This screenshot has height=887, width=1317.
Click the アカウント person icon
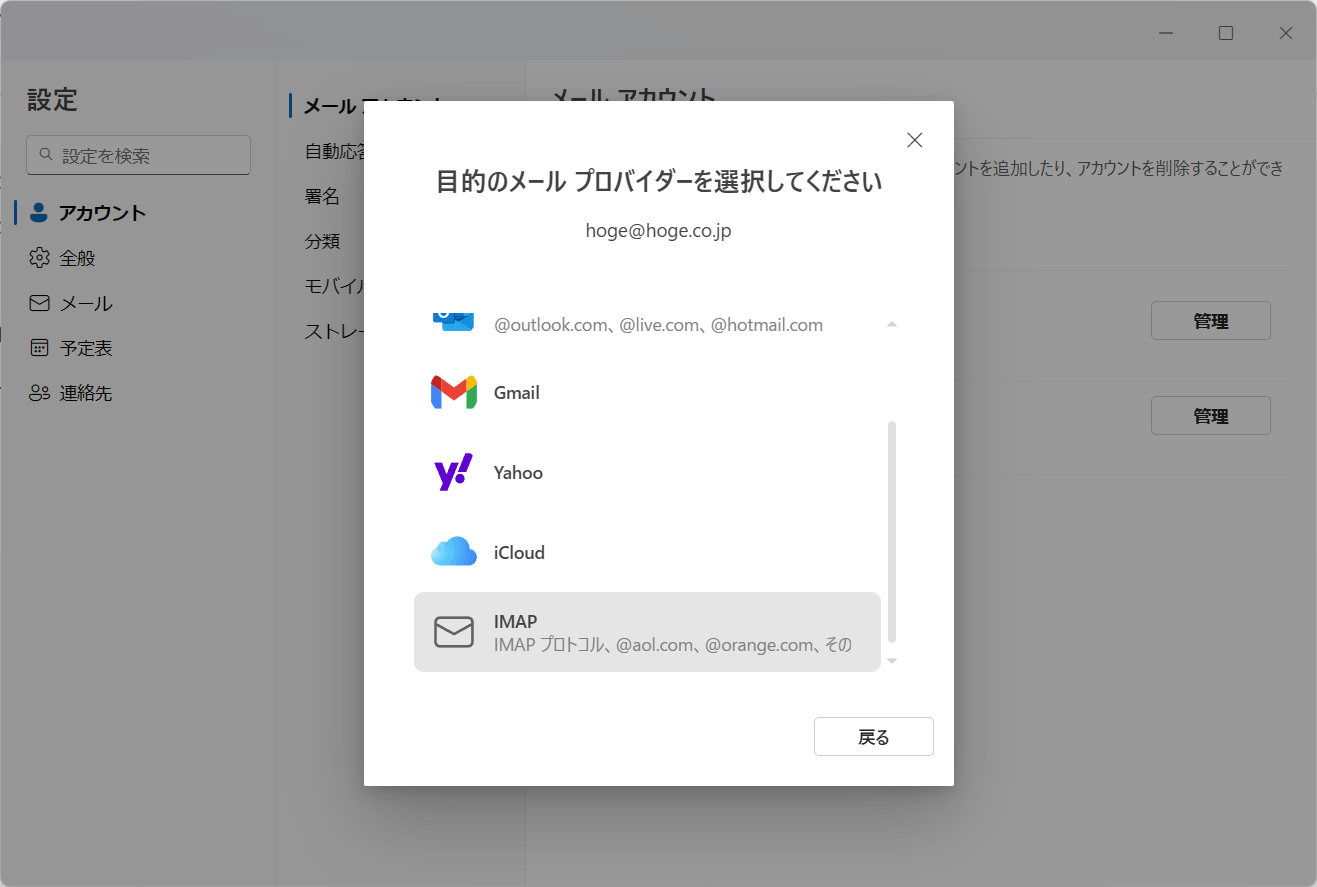39,212
